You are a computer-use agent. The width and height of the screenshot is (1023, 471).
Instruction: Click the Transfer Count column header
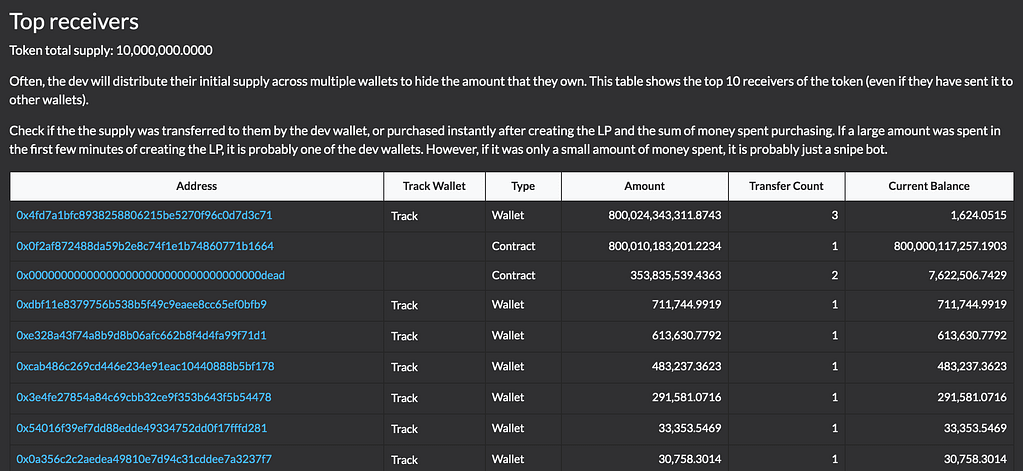[x=786, y=187]
